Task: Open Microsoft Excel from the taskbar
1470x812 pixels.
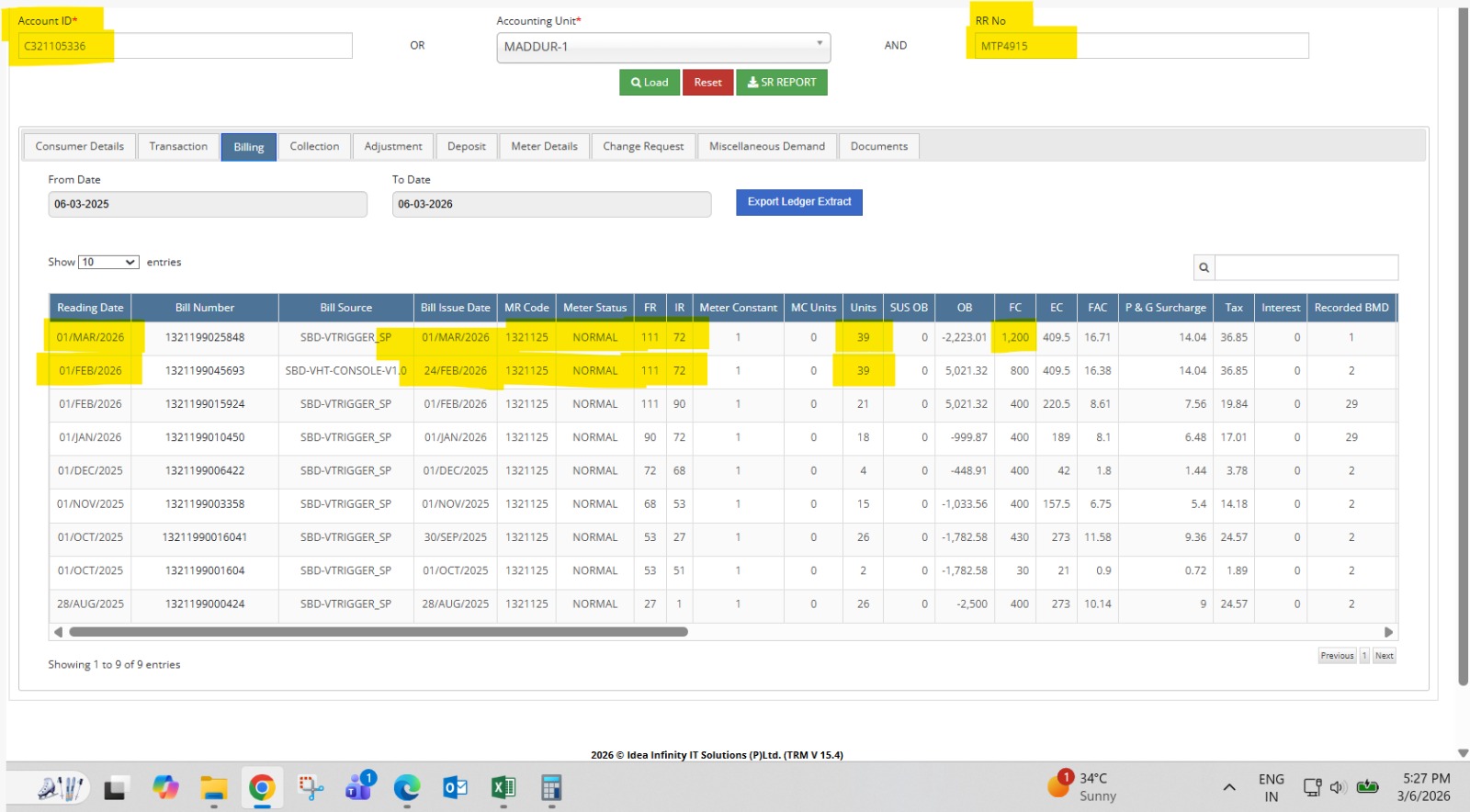Action: coord(503,788)
